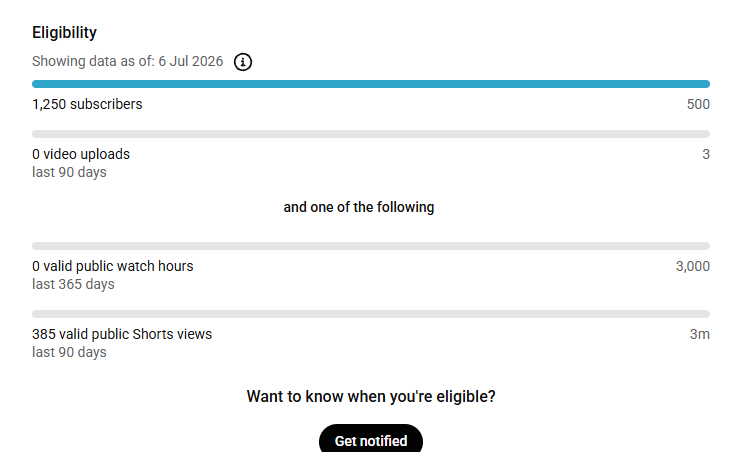Click 'last 365 days' under watch hours
Screen dimensions: 737x452
73,284
